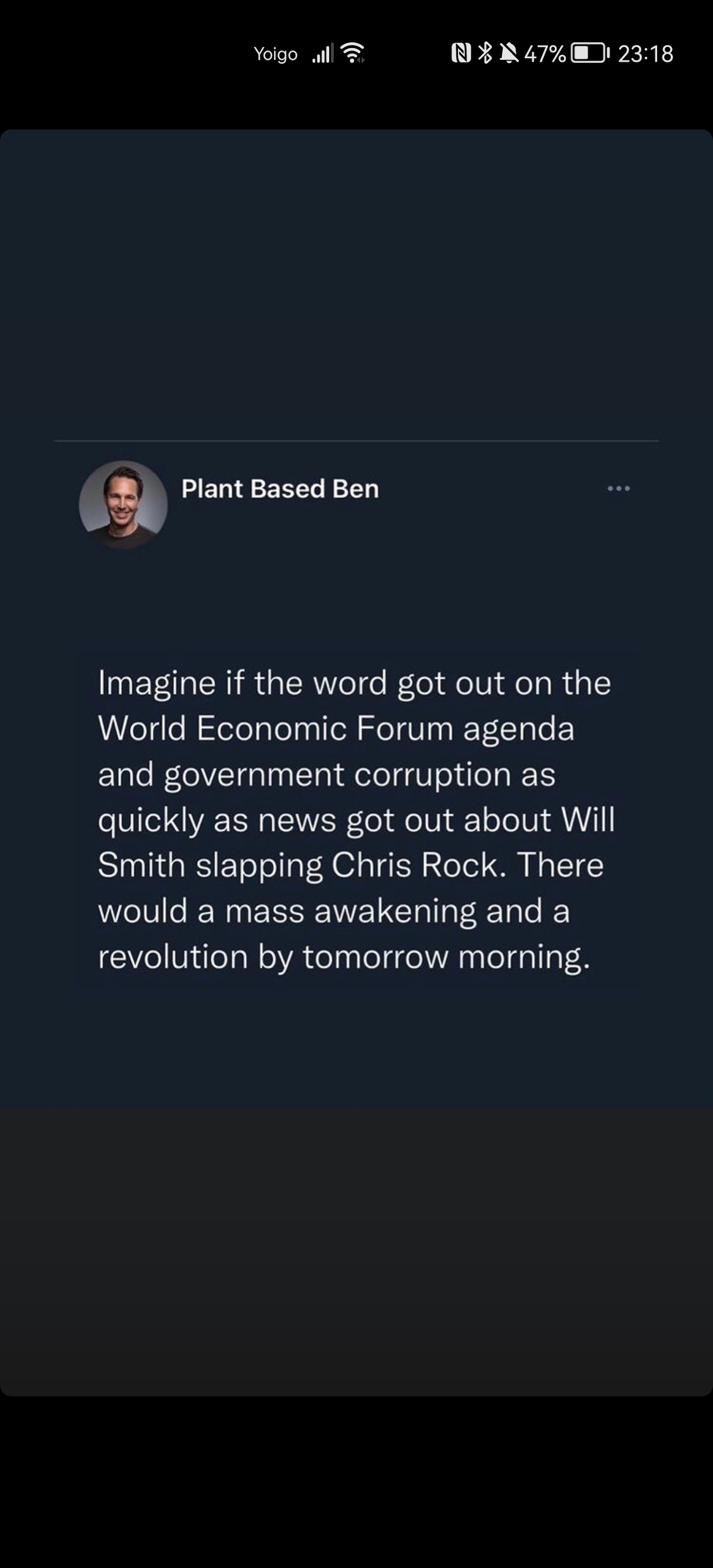This screenshot has height=1568, width=713.
Task: Tap the cellular signal strength icon
Action: pyautogui.click(x=323, y=53)
